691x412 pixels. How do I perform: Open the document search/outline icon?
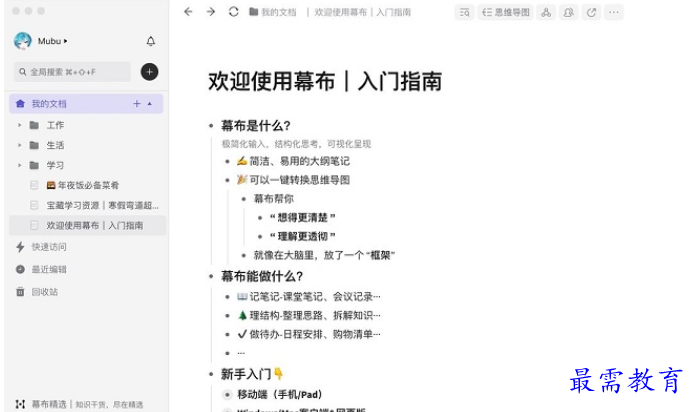point(464,12)
